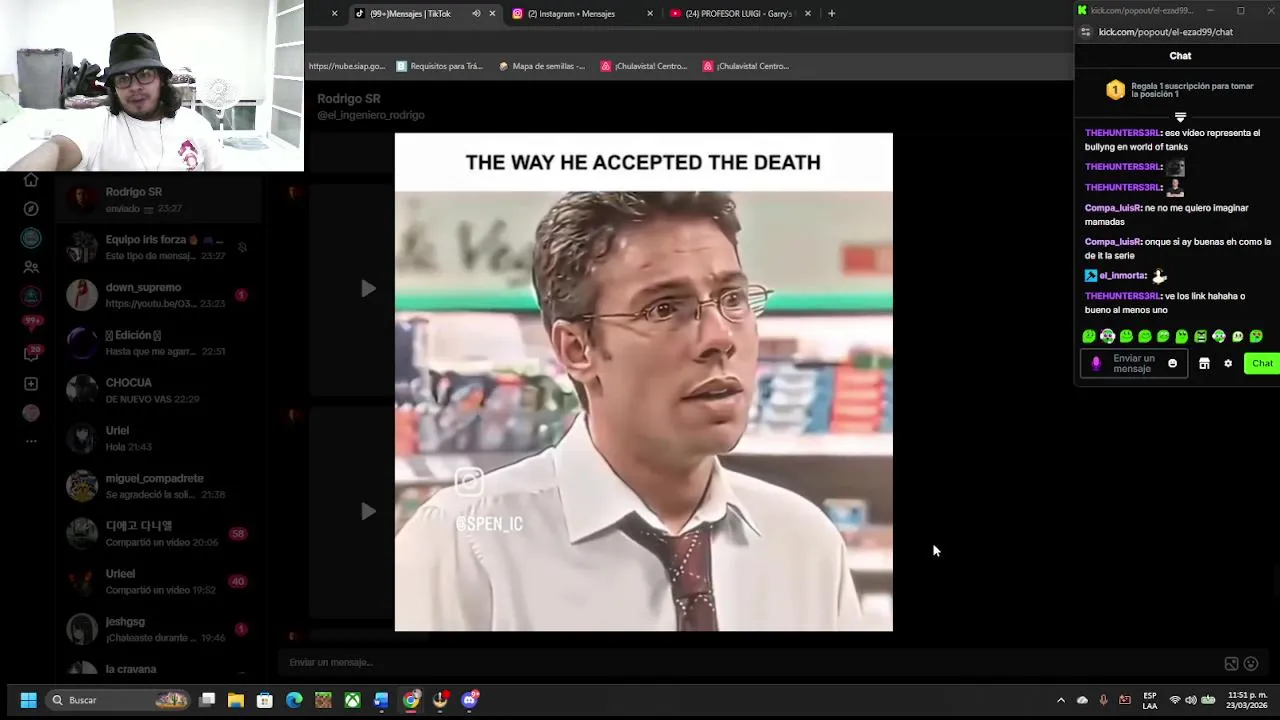
Task: Show hidden system tray icons chevron
Action: [x=1061, y=700]
